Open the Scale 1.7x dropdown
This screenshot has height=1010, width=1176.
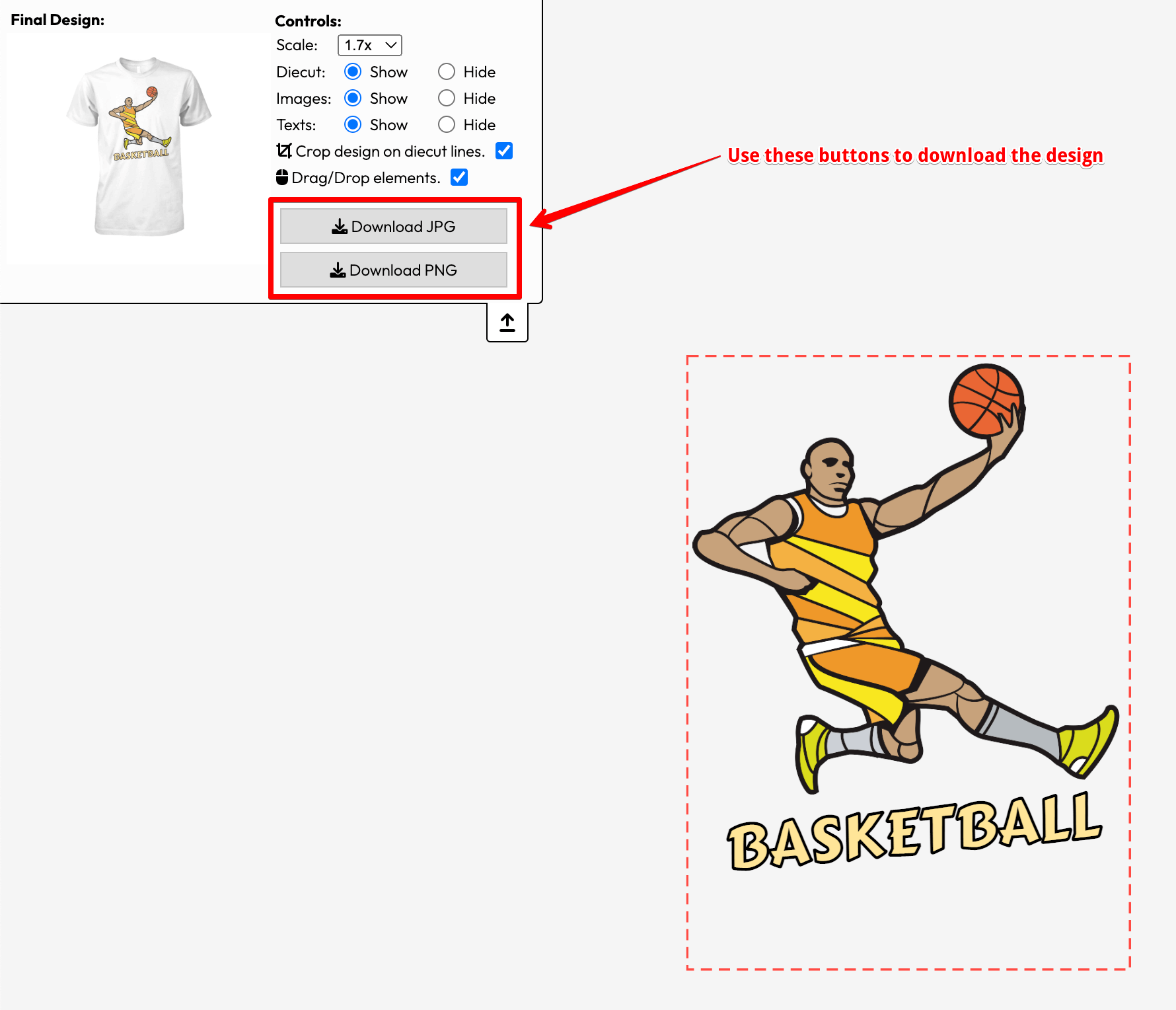[370, 45]
